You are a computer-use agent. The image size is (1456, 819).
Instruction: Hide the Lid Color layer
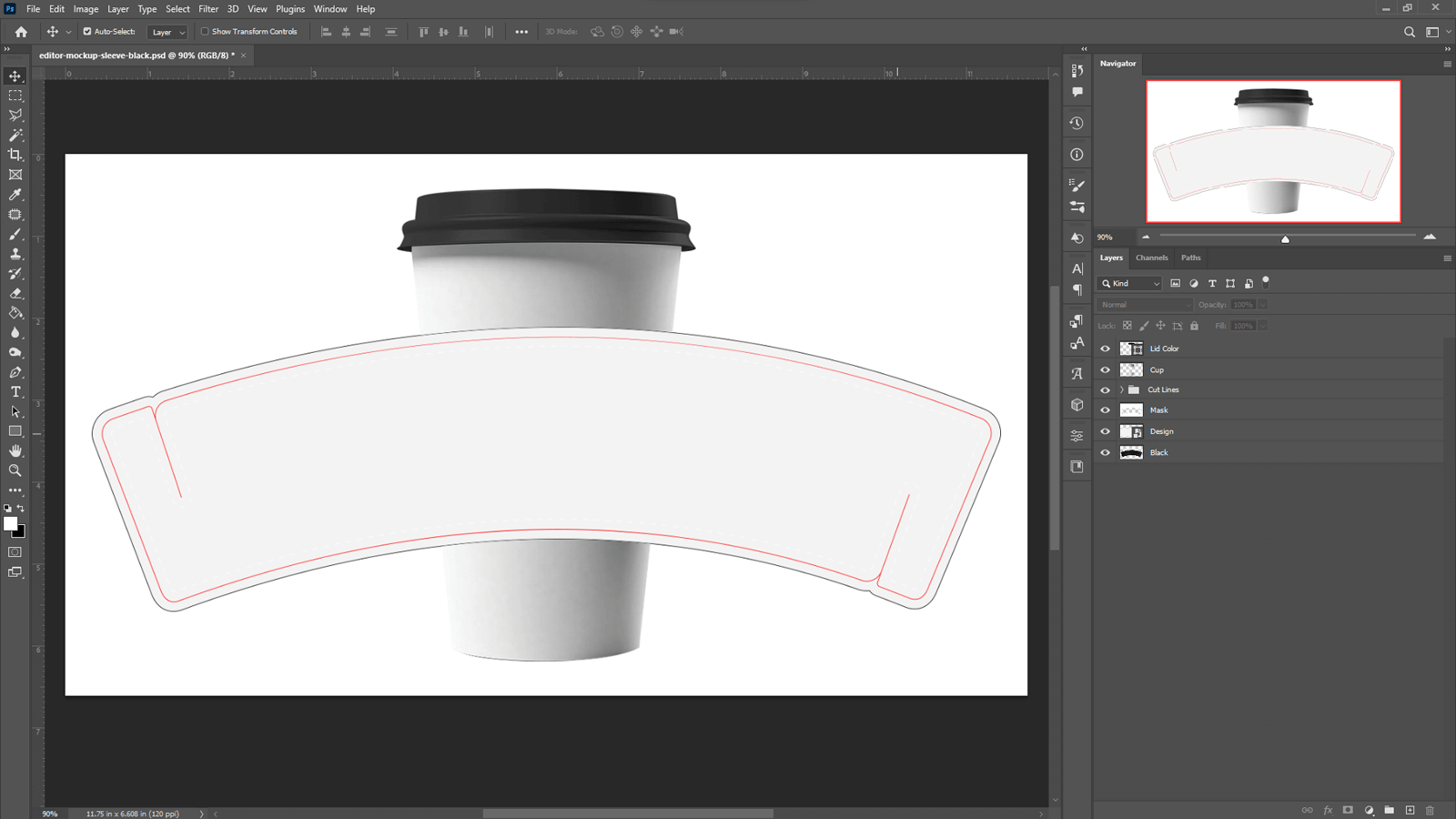pos(1105,349)
